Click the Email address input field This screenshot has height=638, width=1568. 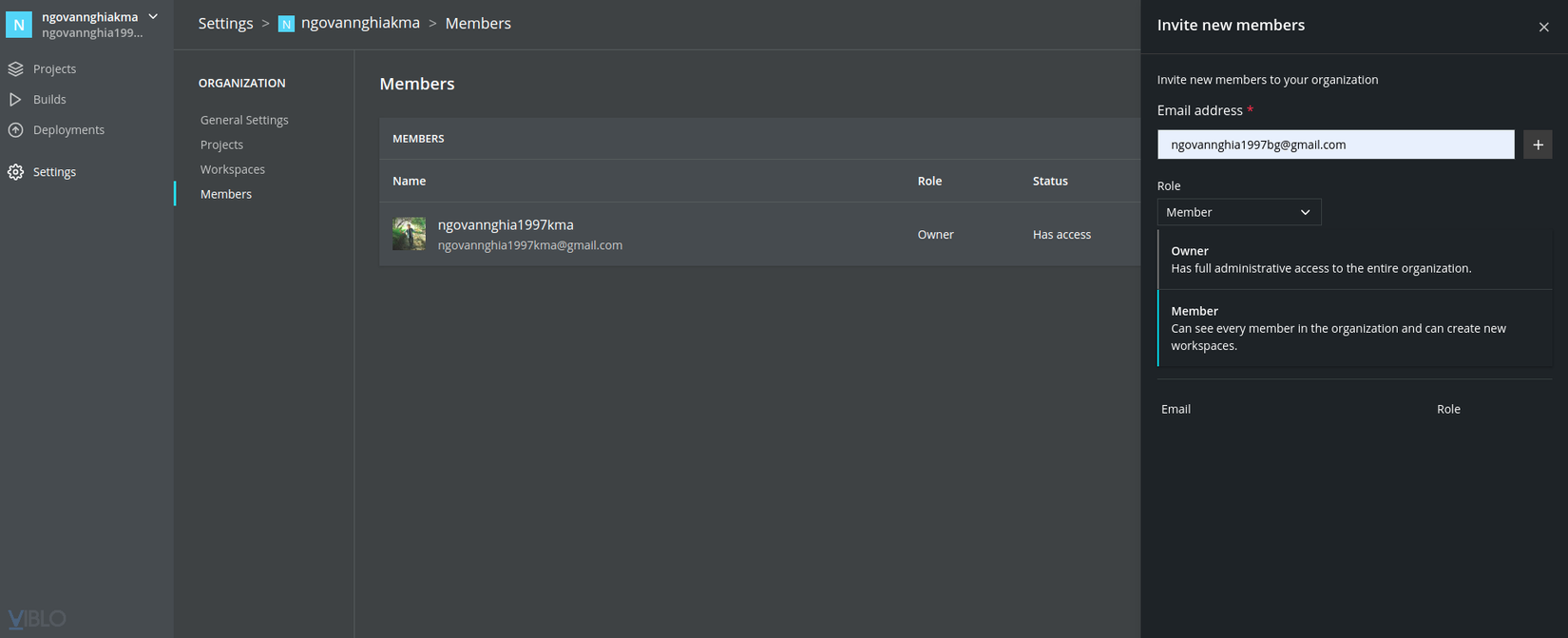coord(1335,145)
